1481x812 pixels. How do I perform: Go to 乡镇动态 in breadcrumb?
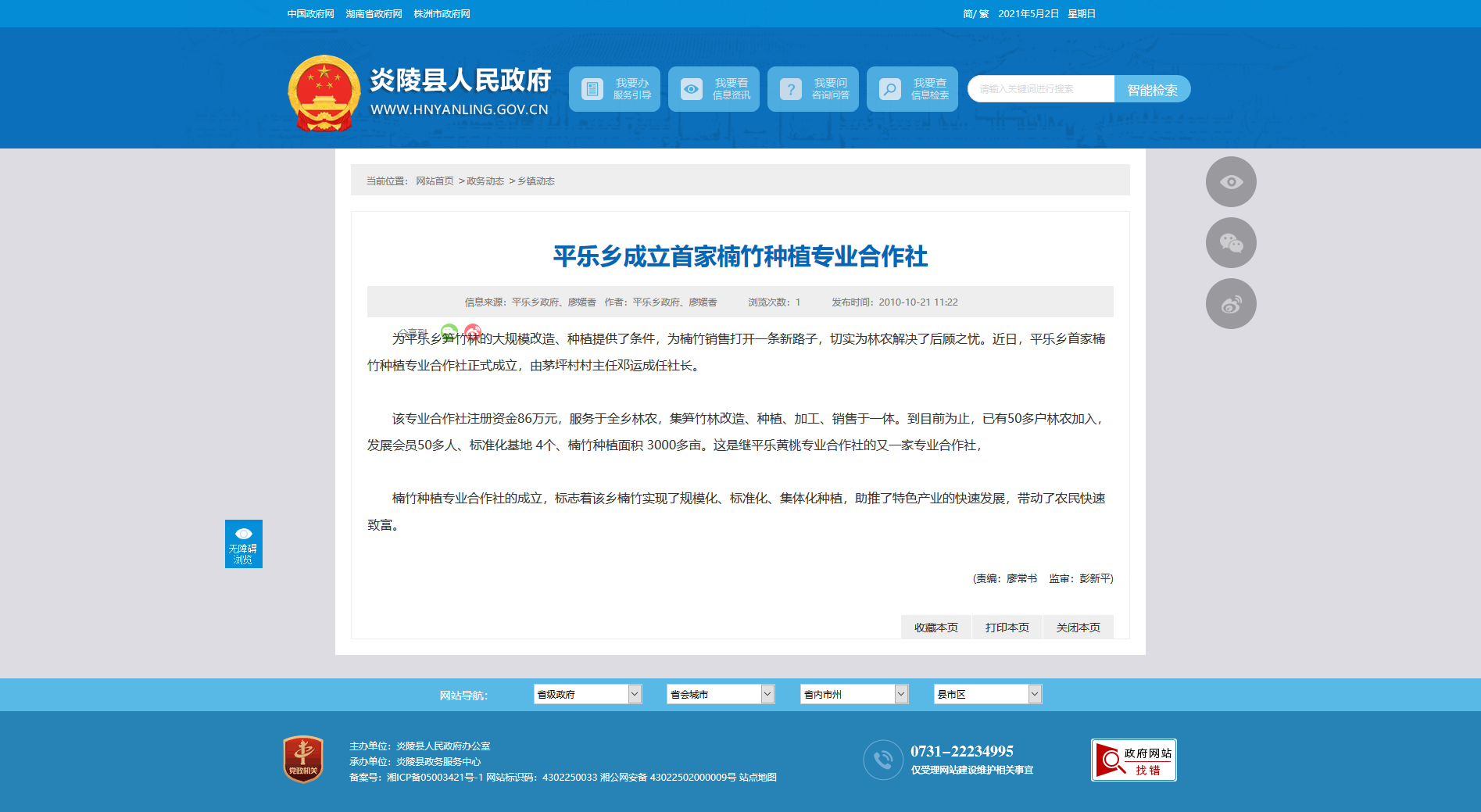(536, 181)
